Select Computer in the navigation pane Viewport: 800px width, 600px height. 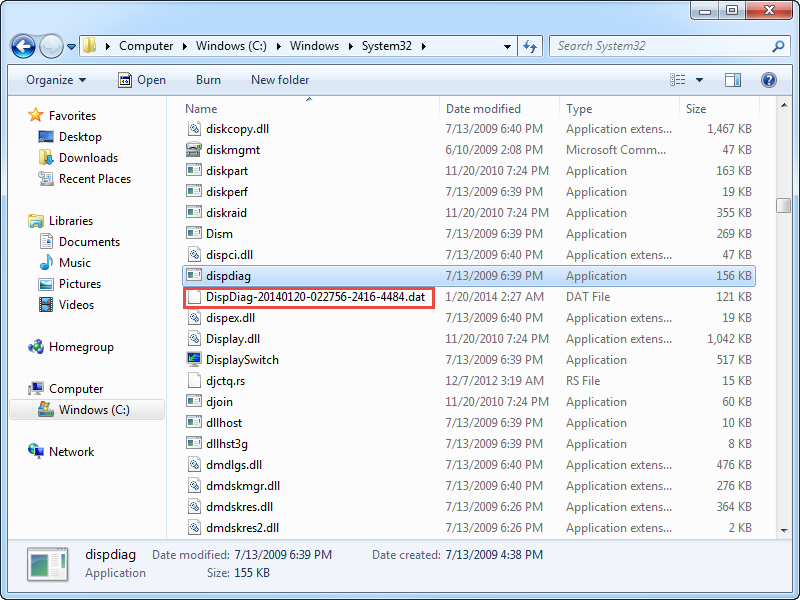click(x=76, y=389)
